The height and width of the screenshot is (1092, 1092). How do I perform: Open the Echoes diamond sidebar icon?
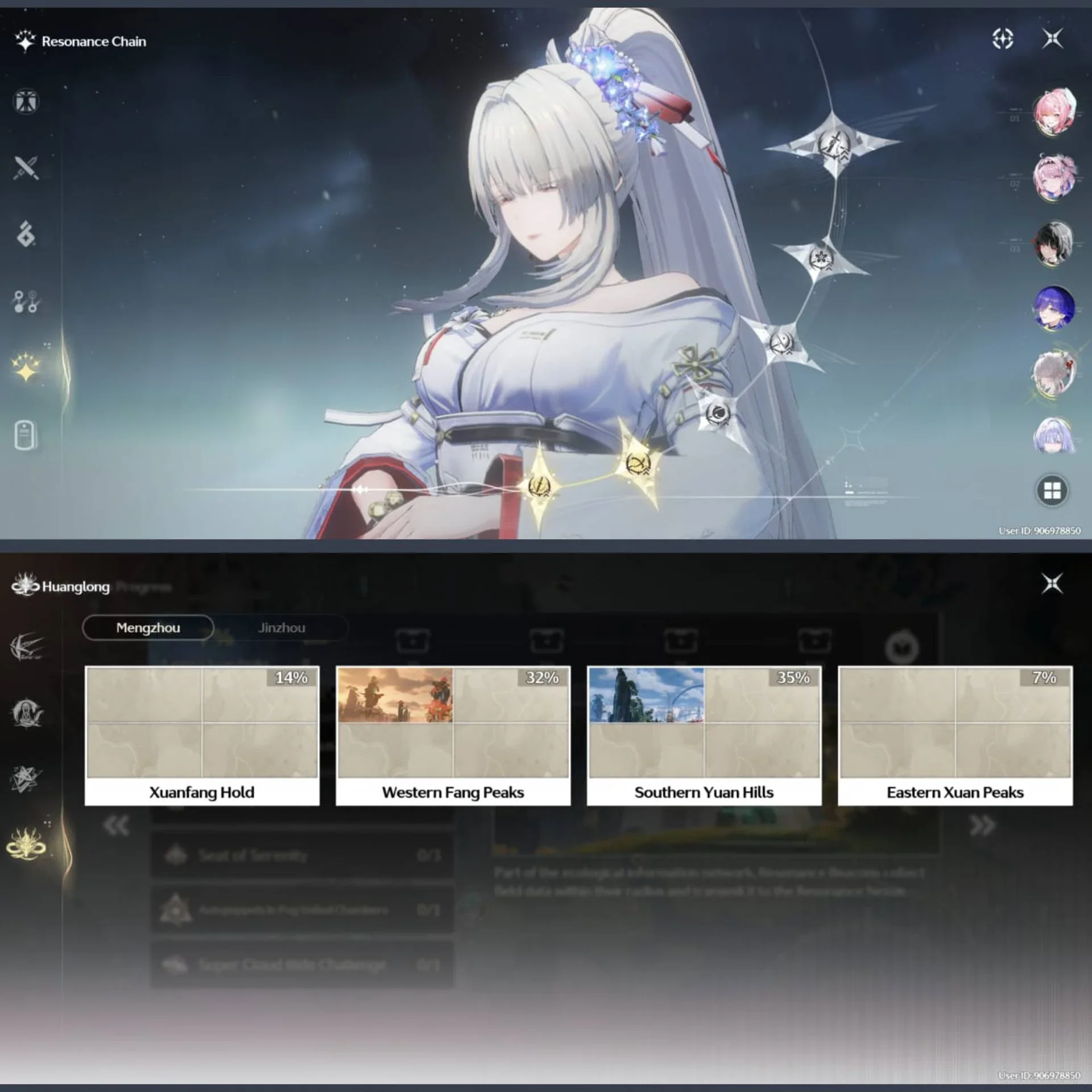pyautogui.click(x=26, y=234)
